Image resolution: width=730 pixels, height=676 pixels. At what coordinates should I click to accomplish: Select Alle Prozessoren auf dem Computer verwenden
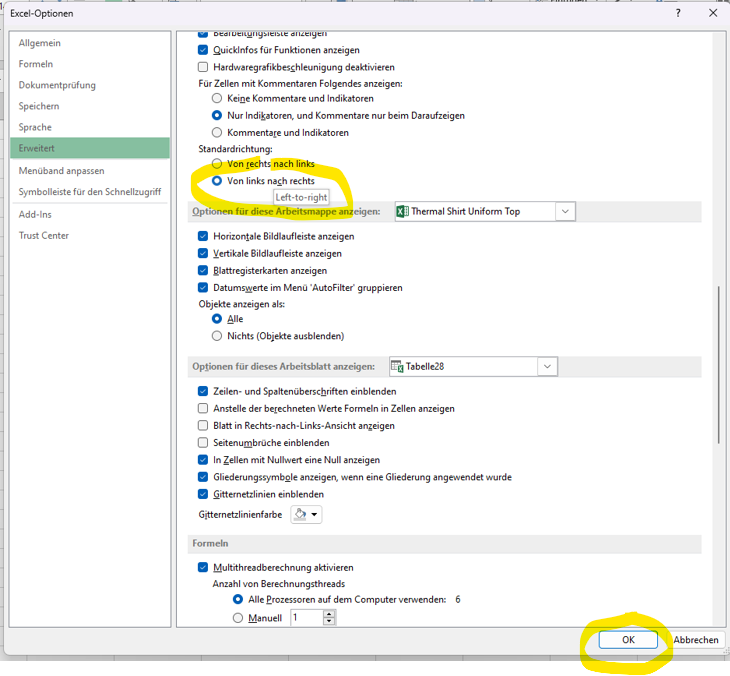[238, 599]
